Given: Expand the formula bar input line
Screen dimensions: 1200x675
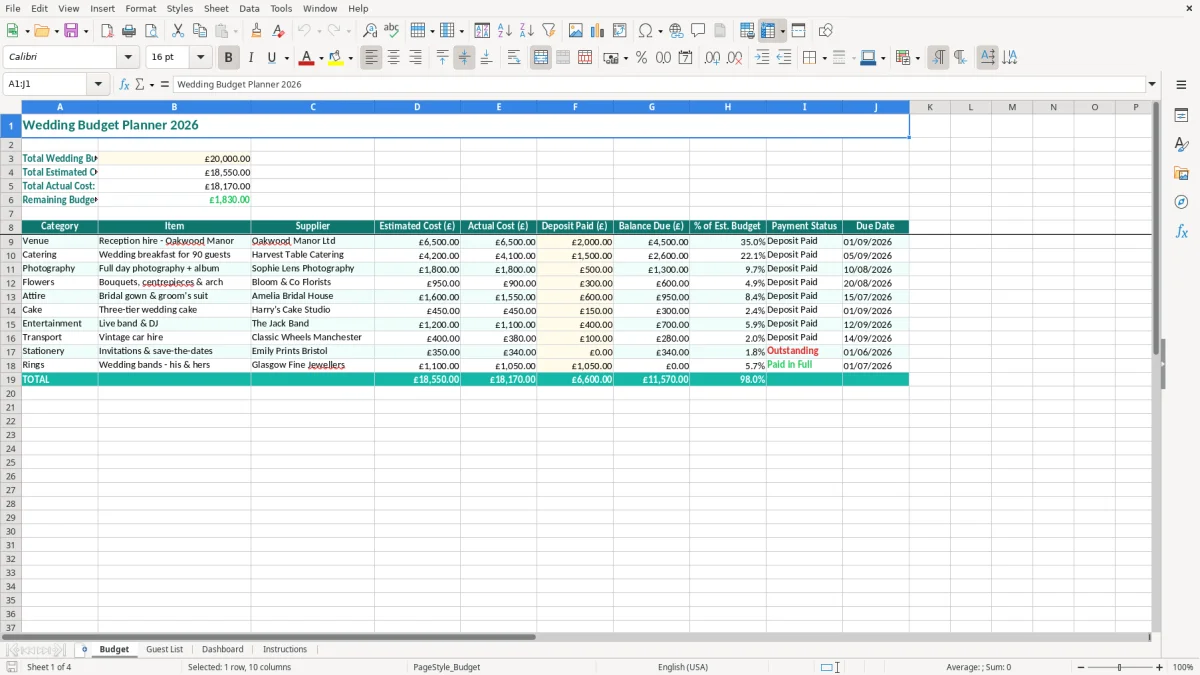Looking at the screenshot, I should click(x=1152, y=85).
